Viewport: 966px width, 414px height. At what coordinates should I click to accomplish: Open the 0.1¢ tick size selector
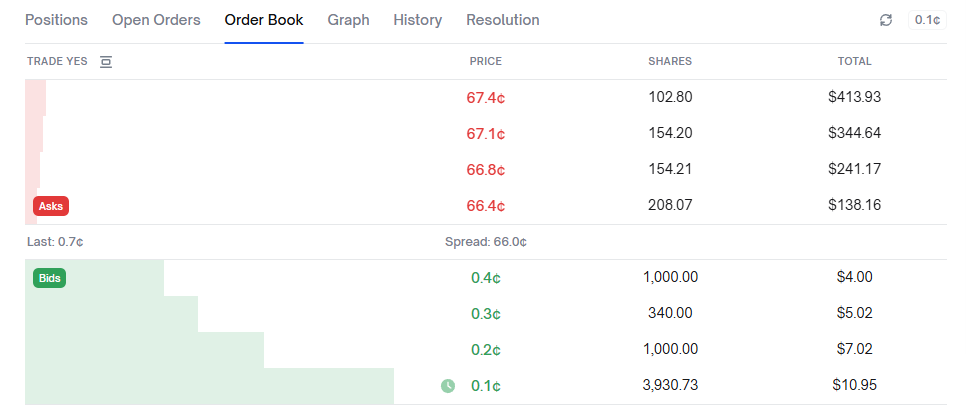click(x=926, y=20)
